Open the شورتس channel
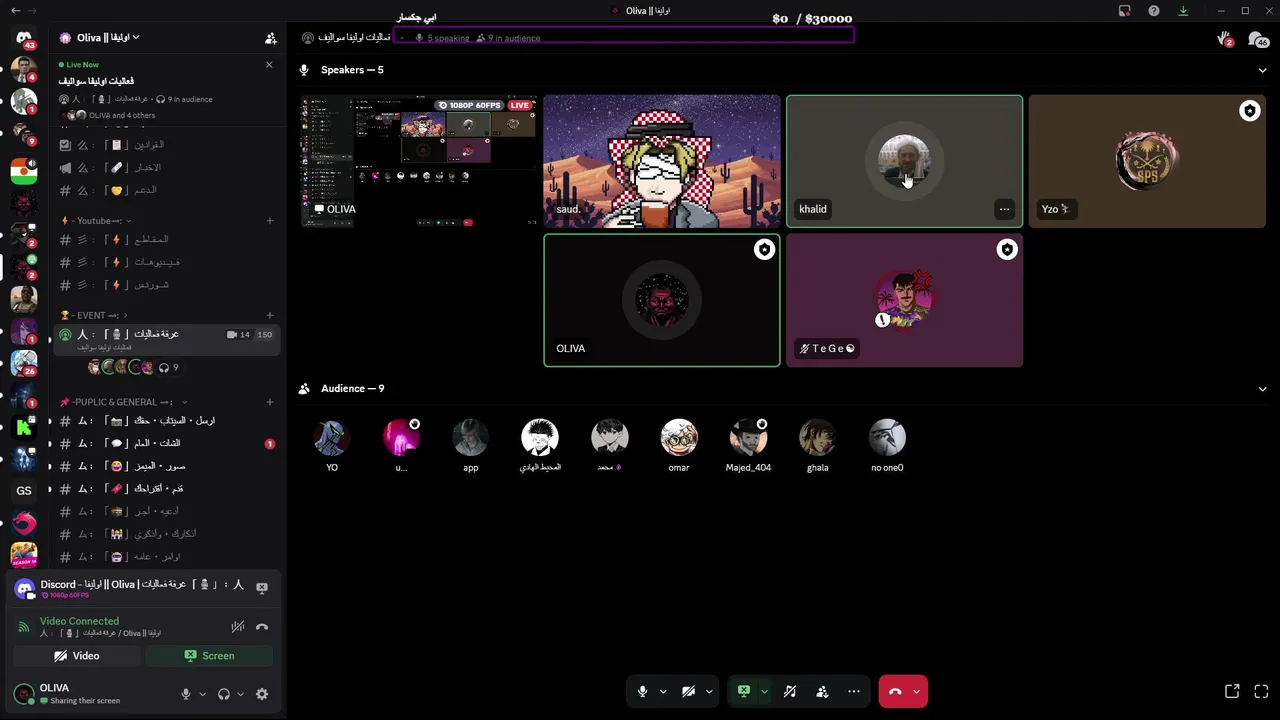The width and height of the screenshot is (1280, 720). [x=165, y=285]
